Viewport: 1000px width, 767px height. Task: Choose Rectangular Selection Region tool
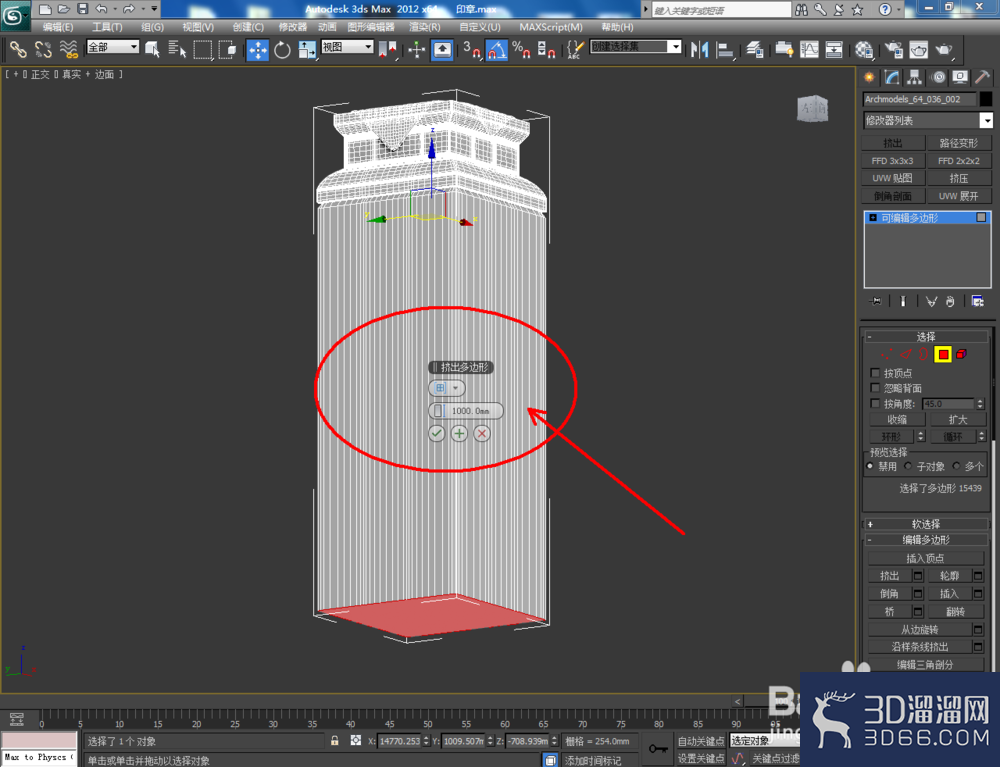pos(202,49)
